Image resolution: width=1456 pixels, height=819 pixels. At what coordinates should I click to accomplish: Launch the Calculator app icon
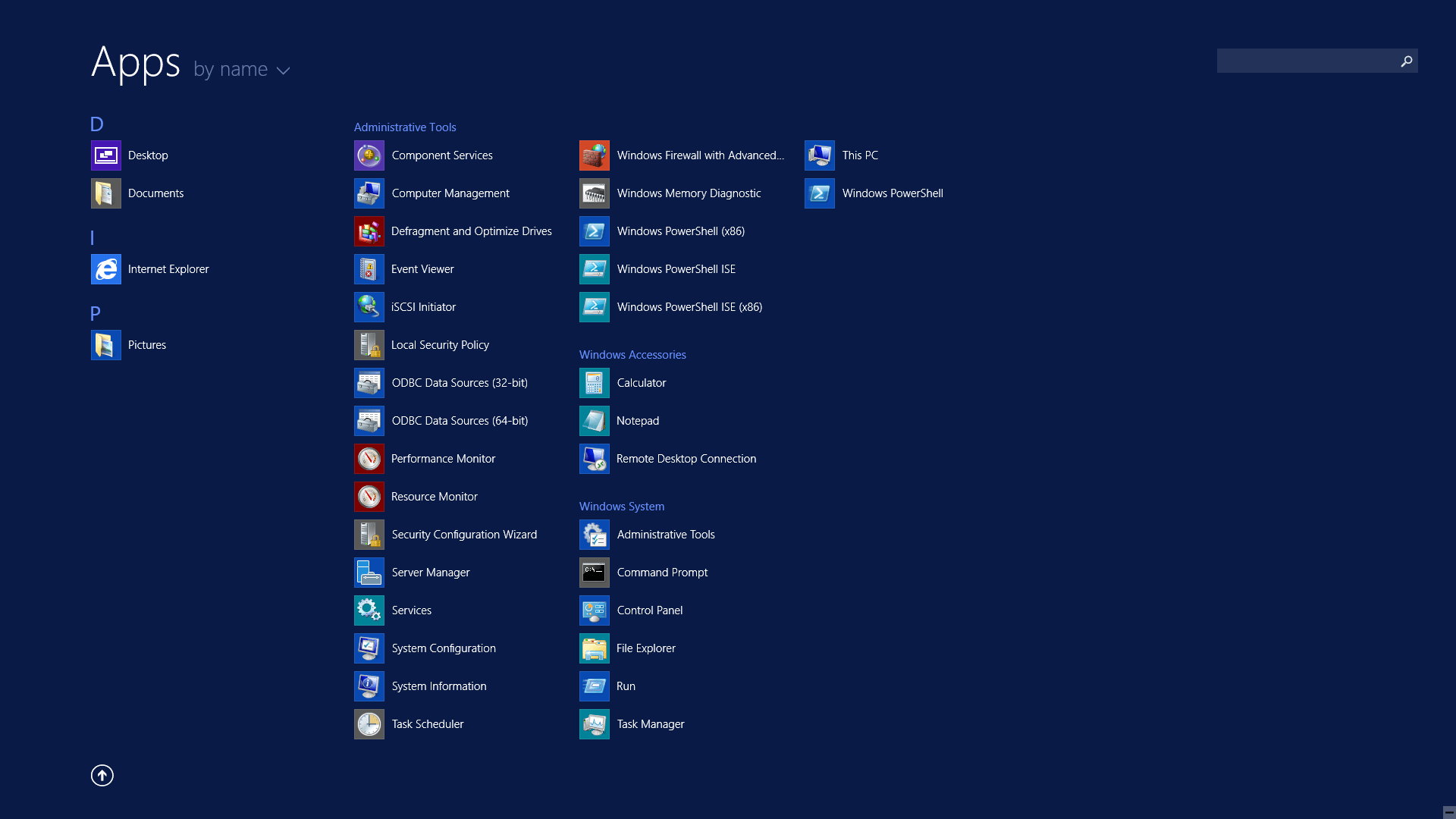coord(594,383)
